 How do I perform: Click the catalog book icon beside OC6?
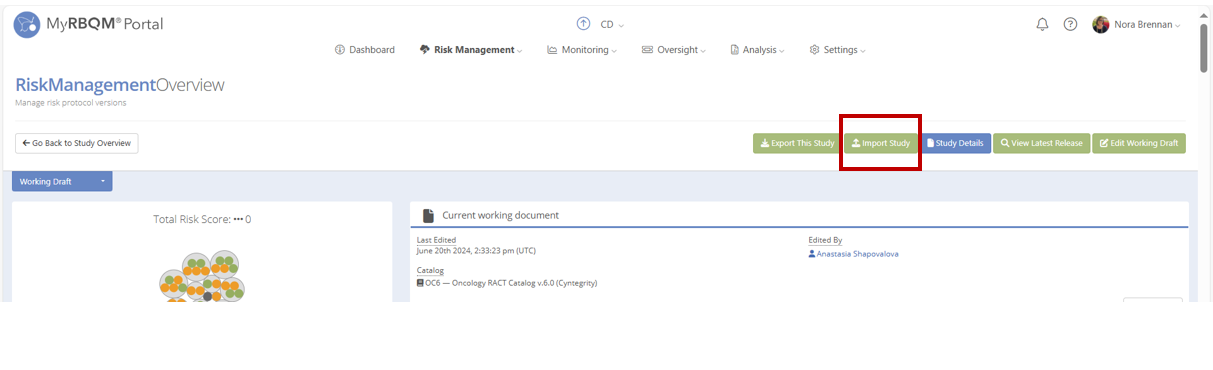point(420,282)
